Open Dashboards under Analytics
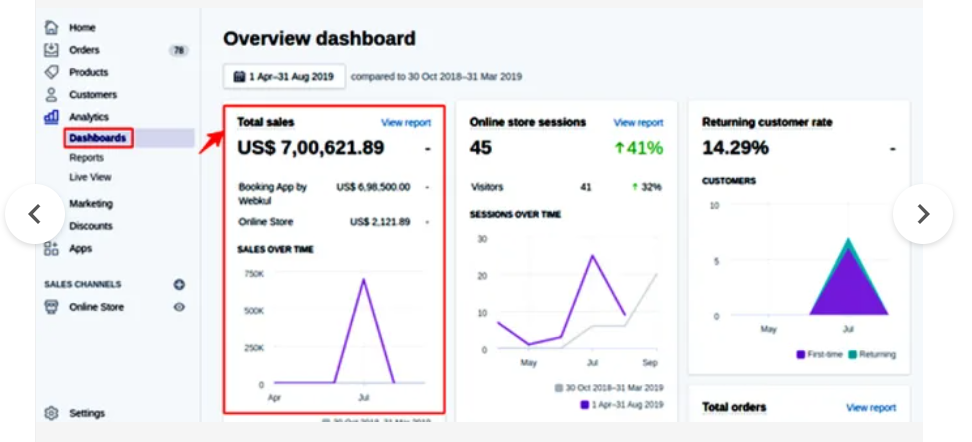Viewport: 972px width, 442px height. point(97,138)
